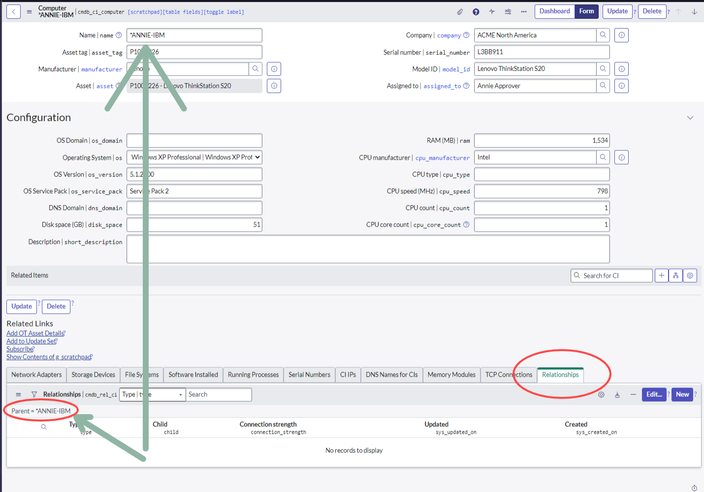Collapse the Configuration section chevron
The width and height of the screenshot is (704, 492).
point(690,118)
